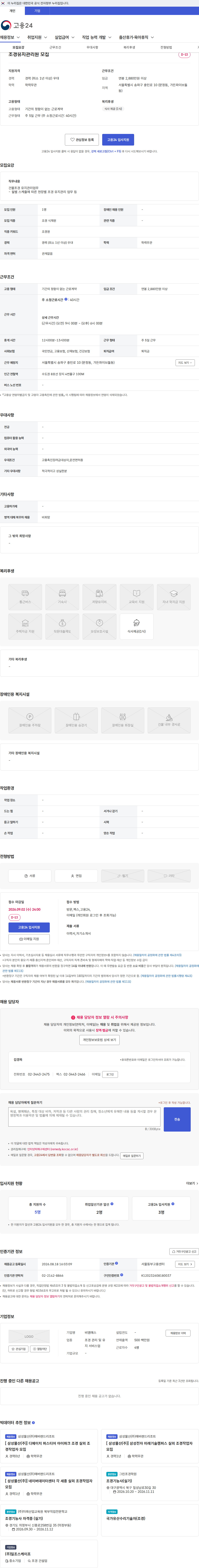Click the 식사제공(1식) icon
This screenshot has height=1568, width=199.
136,626
